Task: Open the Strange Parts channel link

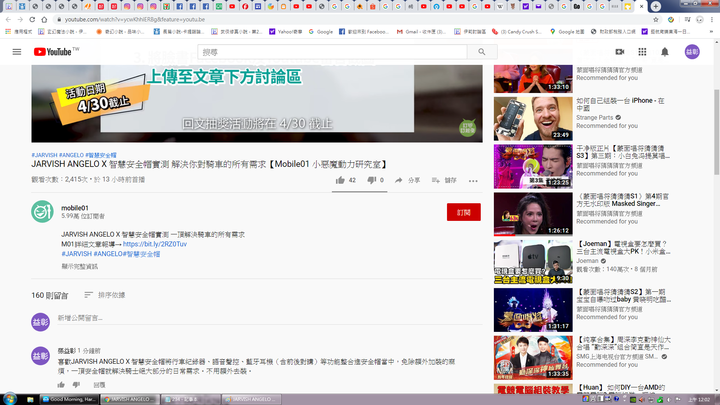Action: [595, 118]
